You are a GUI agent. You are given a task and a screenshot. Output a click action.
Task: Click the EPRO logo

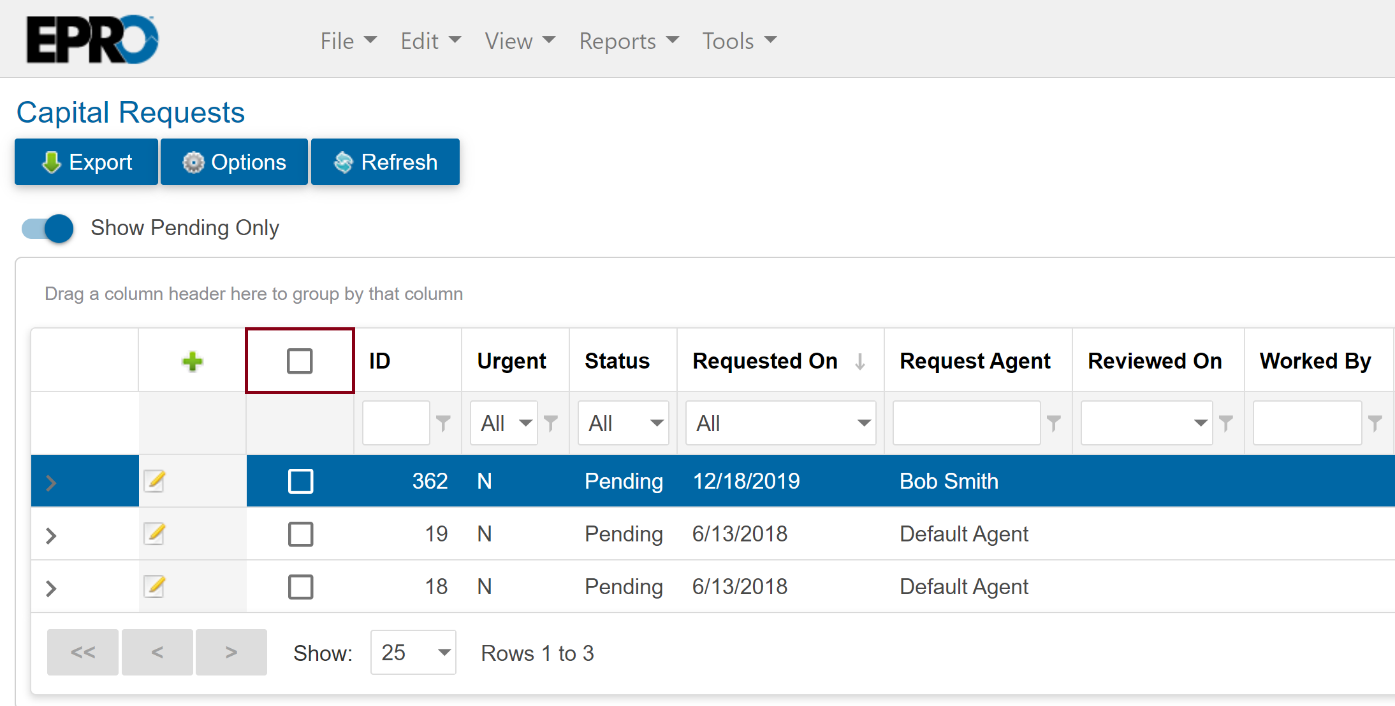[92, 40]
